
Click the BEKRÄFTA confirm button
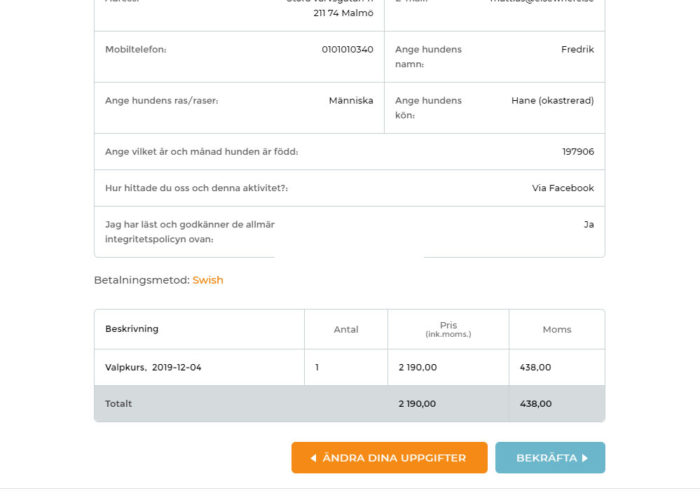coord(550,458)
